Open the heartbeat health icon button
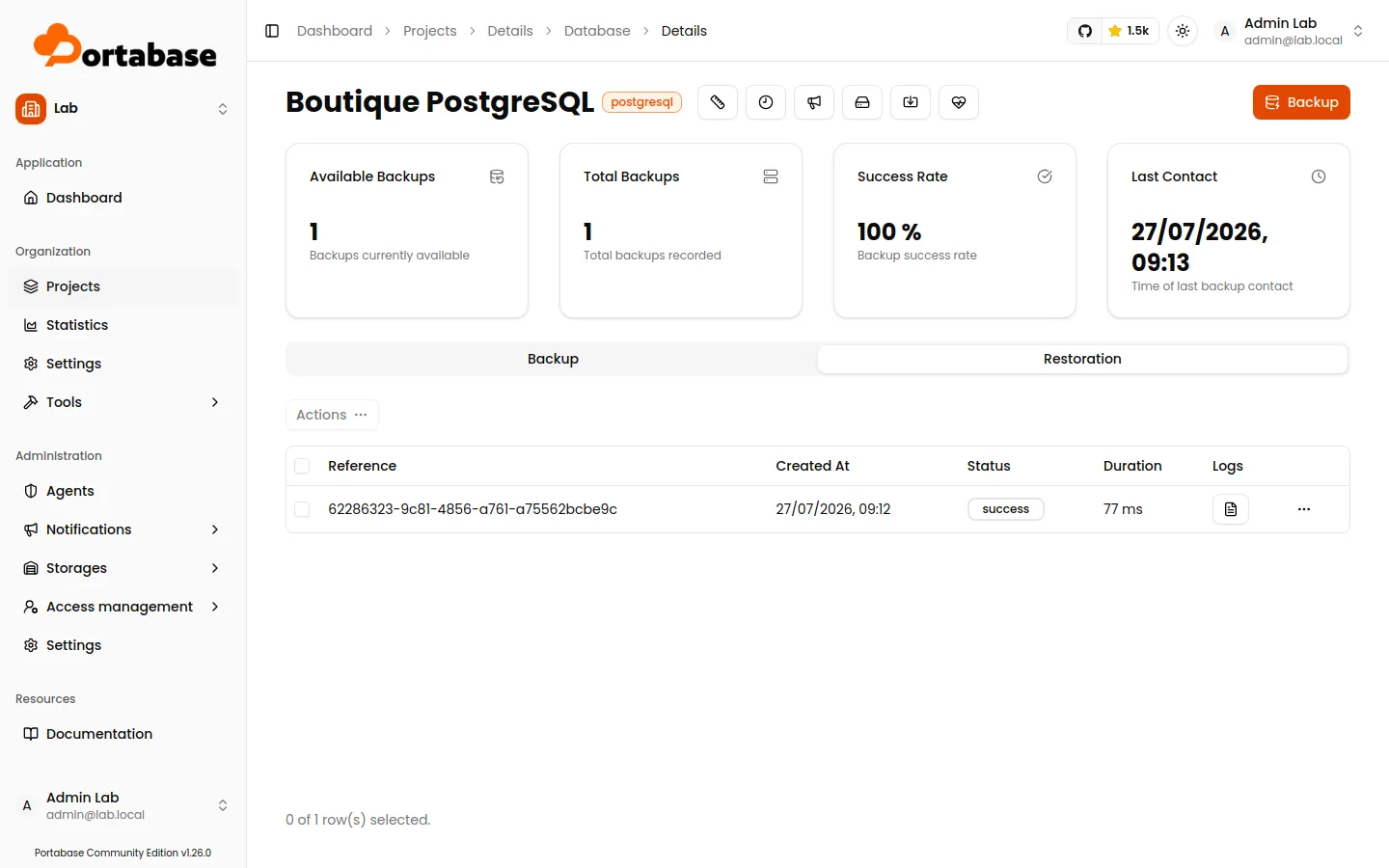The image size is (1389, 868). [959, 102]
